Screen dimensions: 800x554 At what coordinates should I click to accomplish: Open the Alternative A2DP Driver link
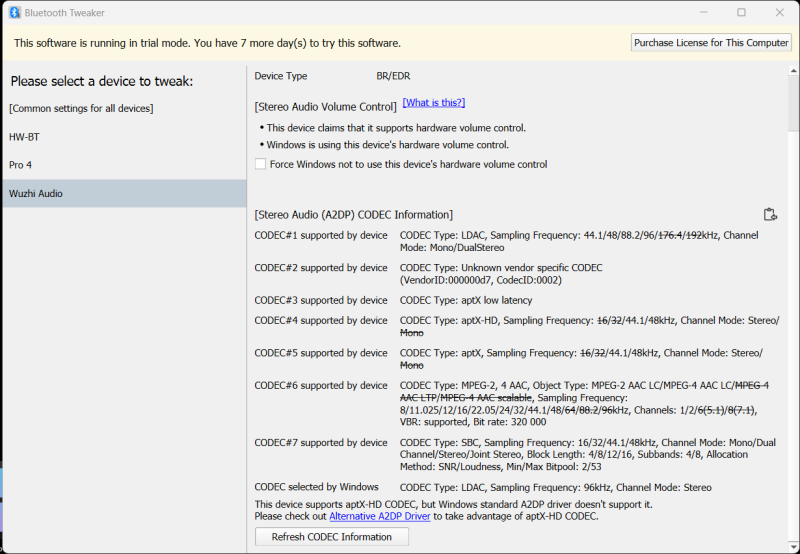pos(380,516)
